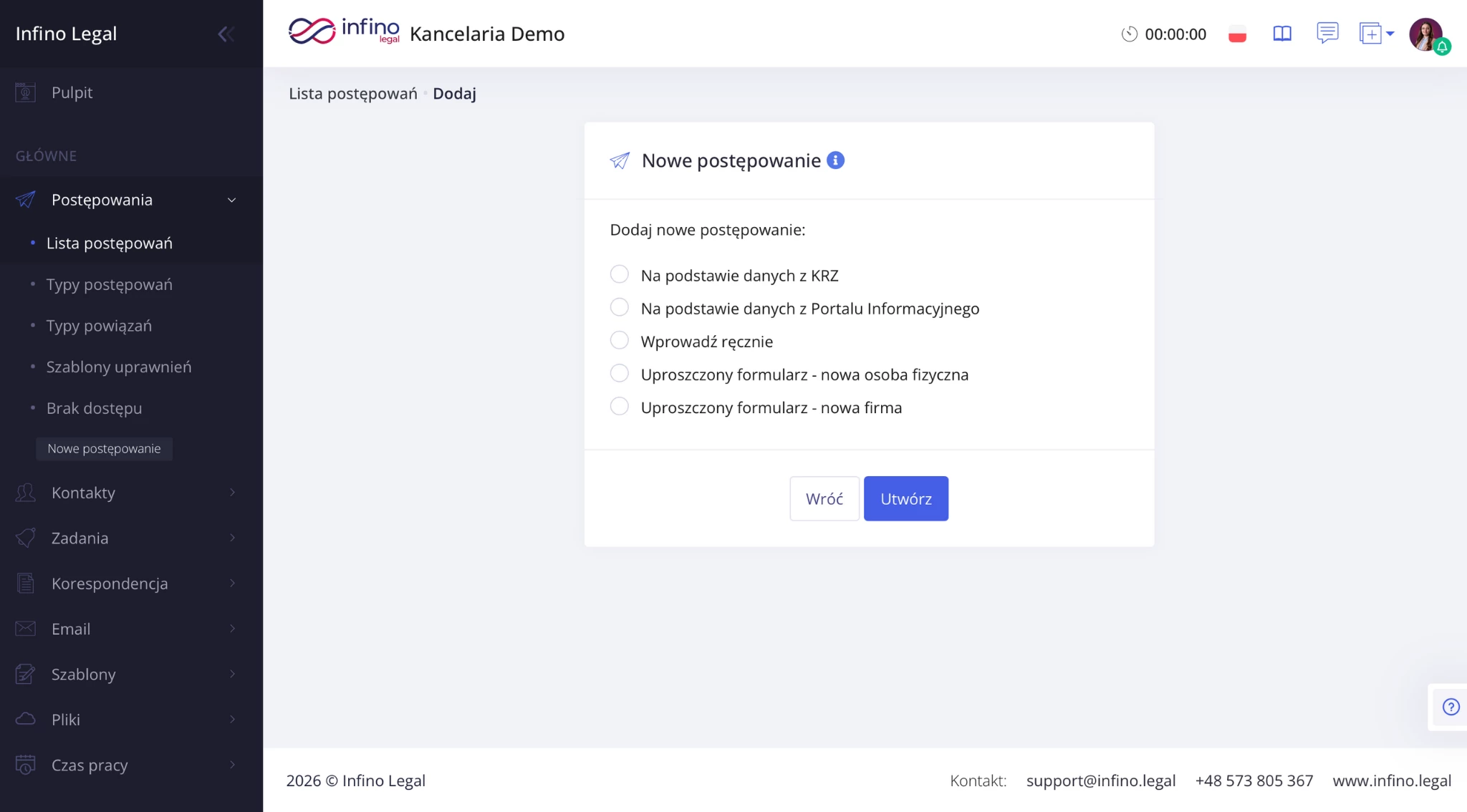Click the info icon beside Nowe postępowanie
The height and width of the screenshot is (812, 1467).
point(835,160)
